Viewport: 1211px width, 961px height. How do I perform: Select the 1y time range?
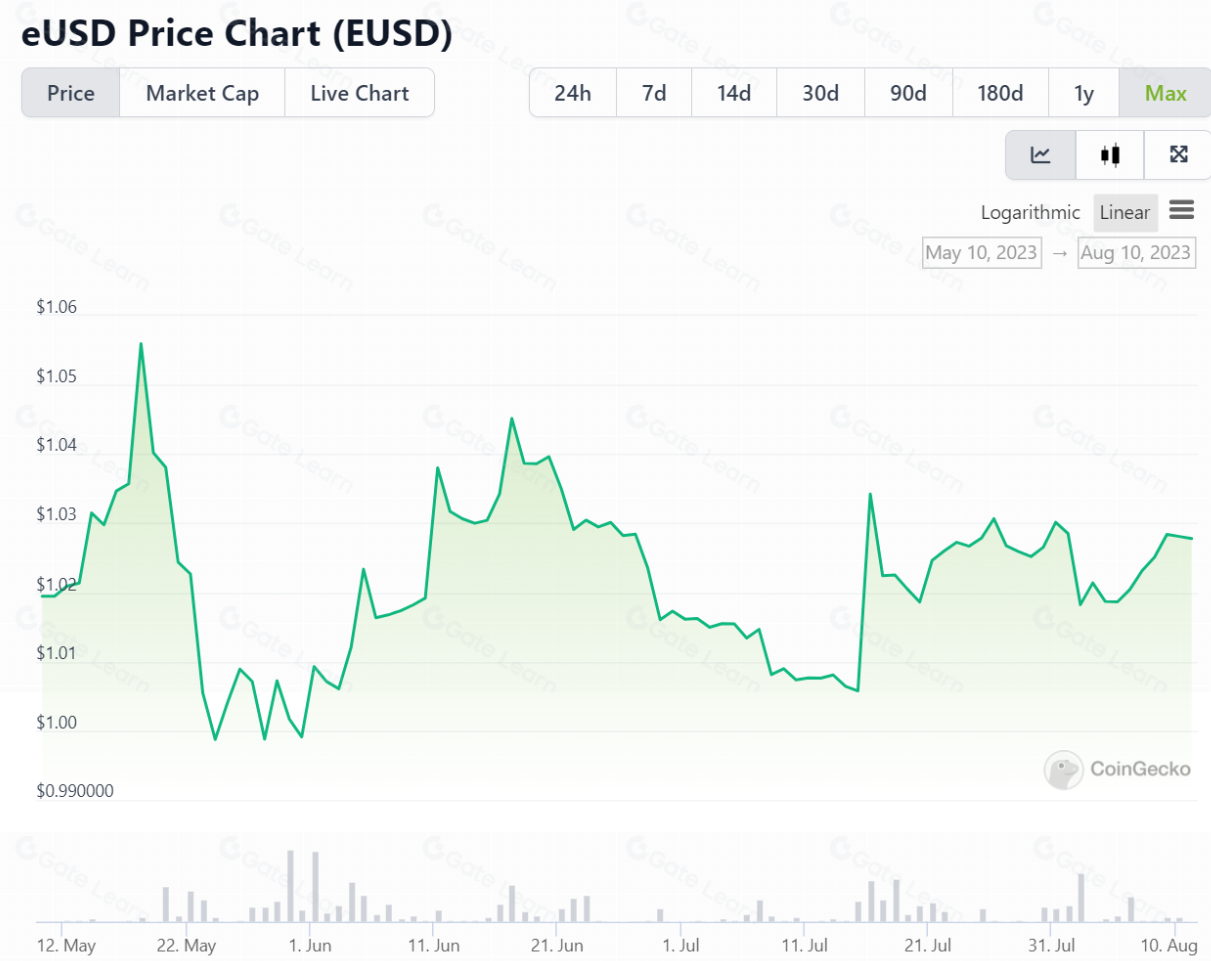click(1084, 94)
